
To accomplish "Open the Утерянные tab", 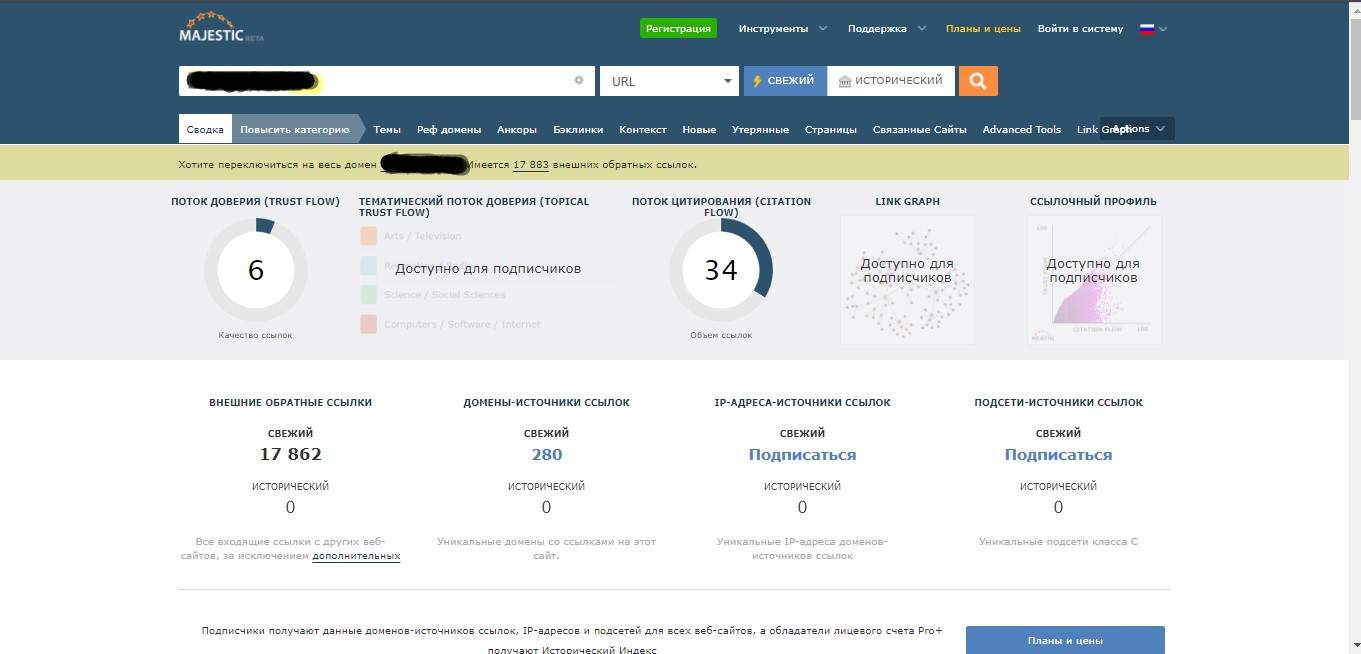I will pyautogui.click(x=760, y=130).
